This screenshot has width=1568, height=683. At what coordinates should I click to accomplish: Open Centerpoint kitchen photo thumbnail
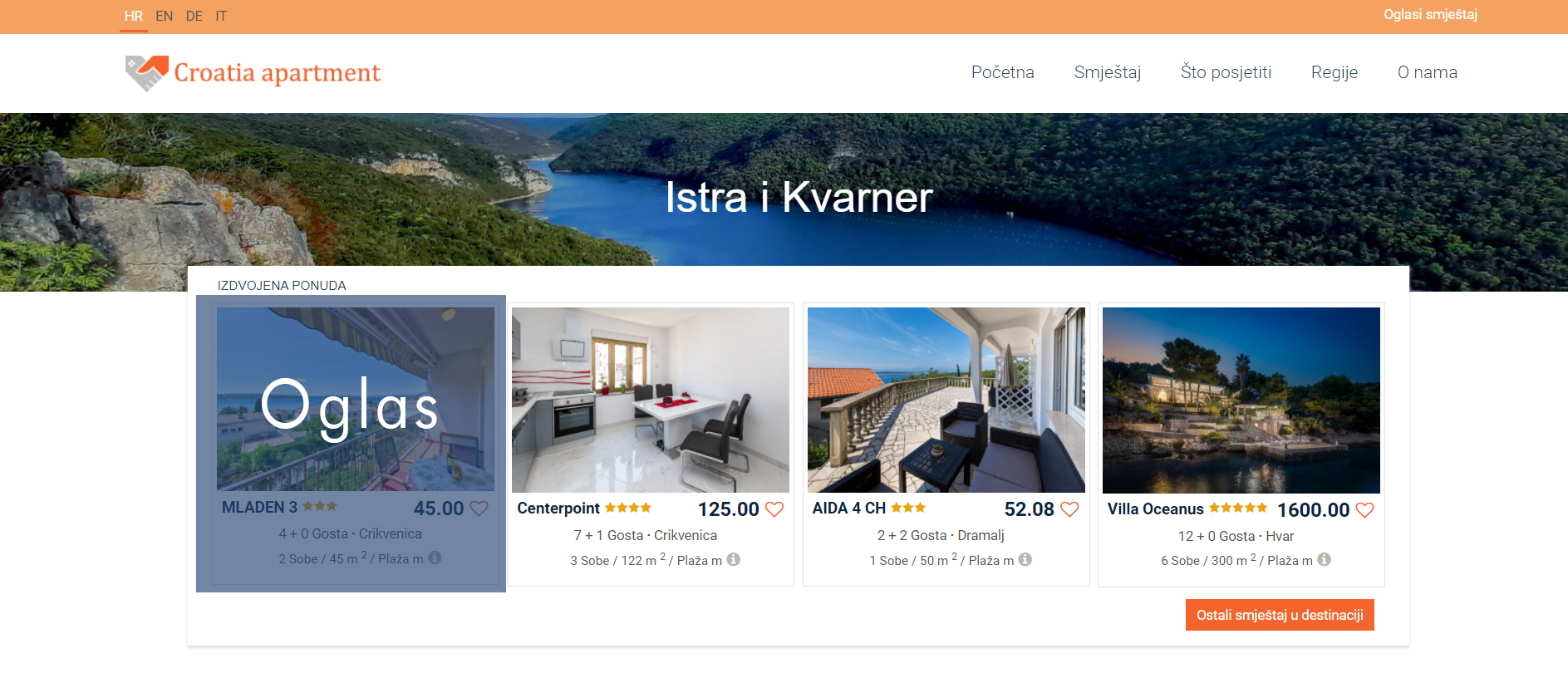(x=651, y=400)
